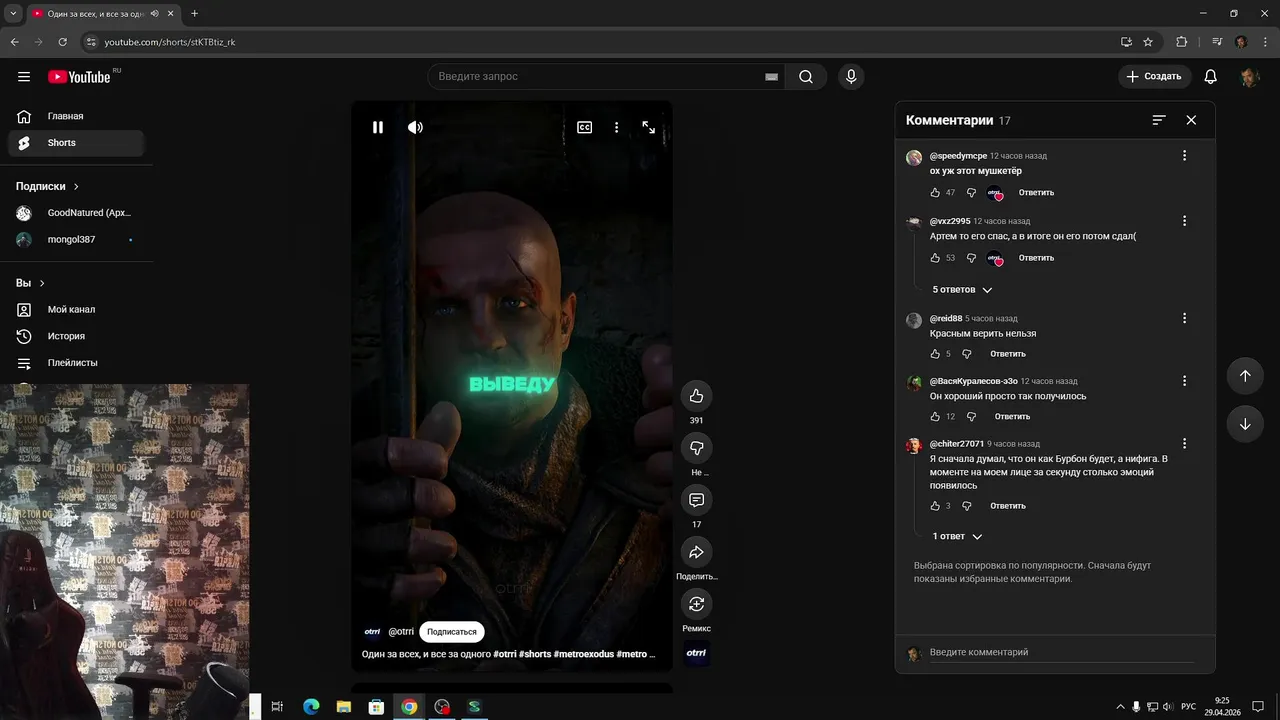The height and width of the screenshot is (720, 1280).
Task: Open История in sidebar
Action: click(x=76, y=336)
